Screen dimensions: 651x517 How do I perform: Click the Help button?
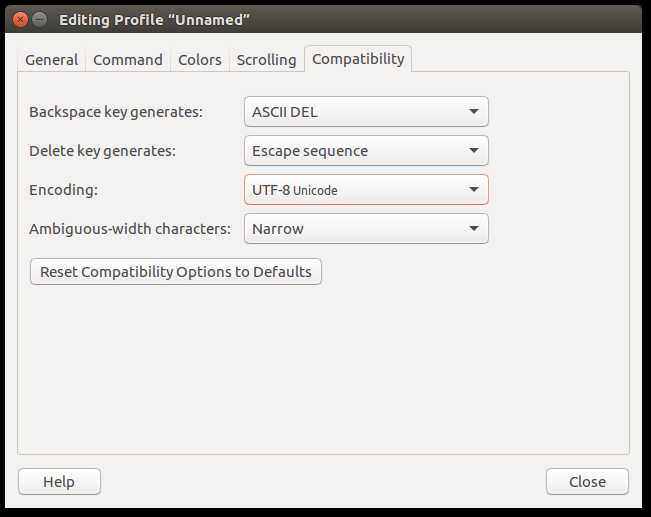point(59,482)
